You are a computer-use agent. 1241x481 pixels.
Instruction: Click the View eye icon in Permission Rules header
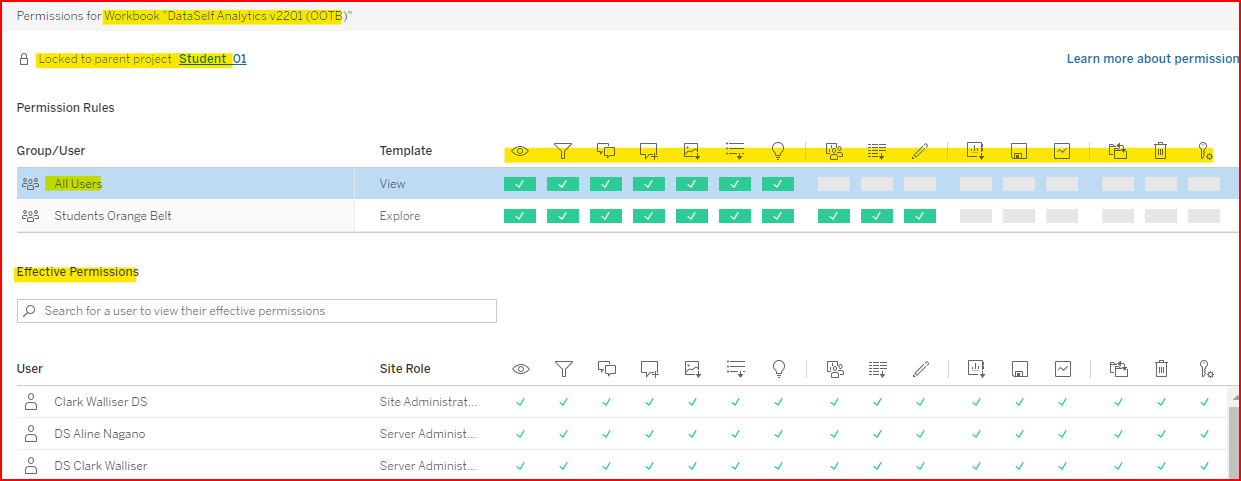pyautogui.click(x=520, y=151)
